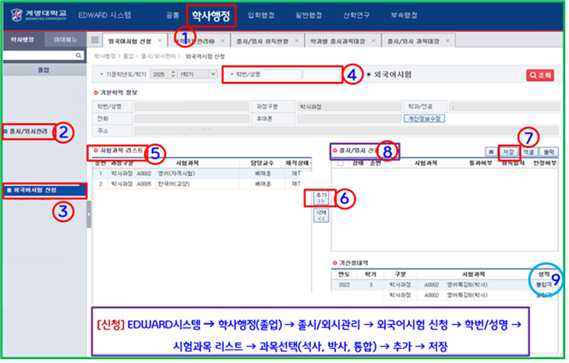
Task: Click the sidebar search magnifier icon
Action: point(79,55)
